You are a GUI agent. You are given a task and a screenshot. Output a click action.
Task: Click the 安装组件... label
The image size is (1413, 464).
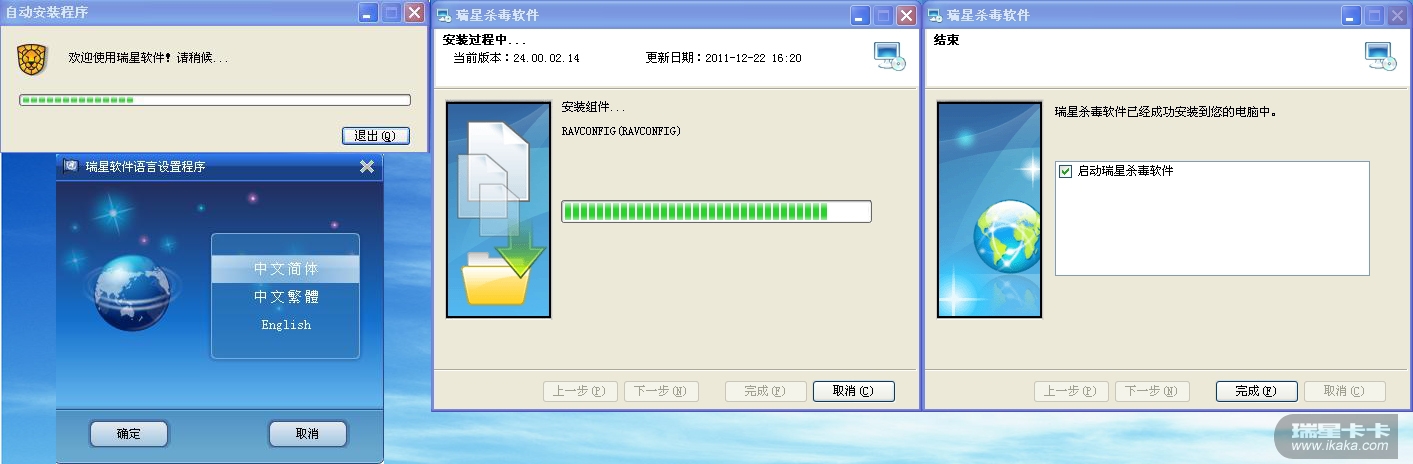pyautogui.click(x=594, y=107)
